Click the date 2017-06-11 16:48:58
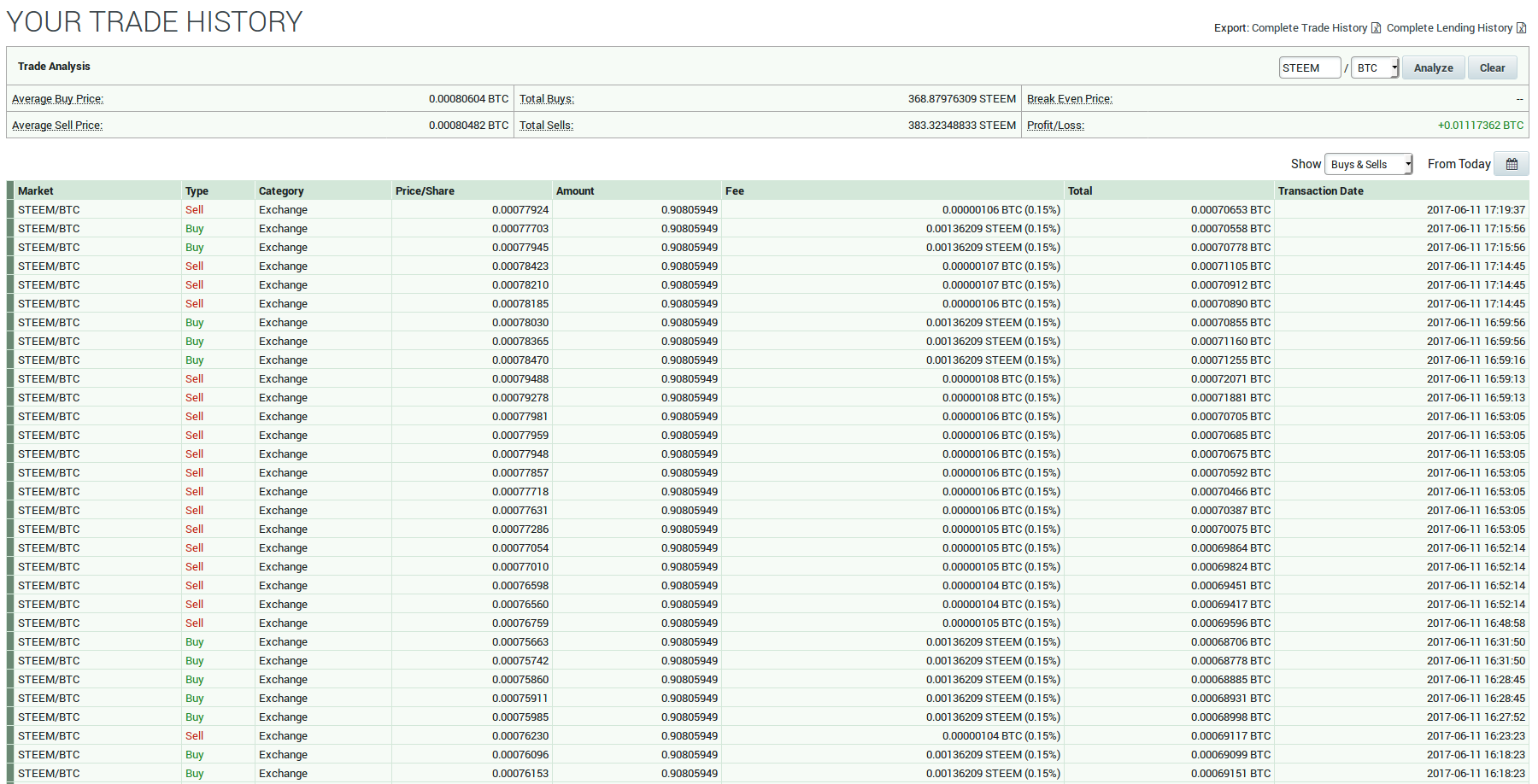 (x=1476, y=623)
